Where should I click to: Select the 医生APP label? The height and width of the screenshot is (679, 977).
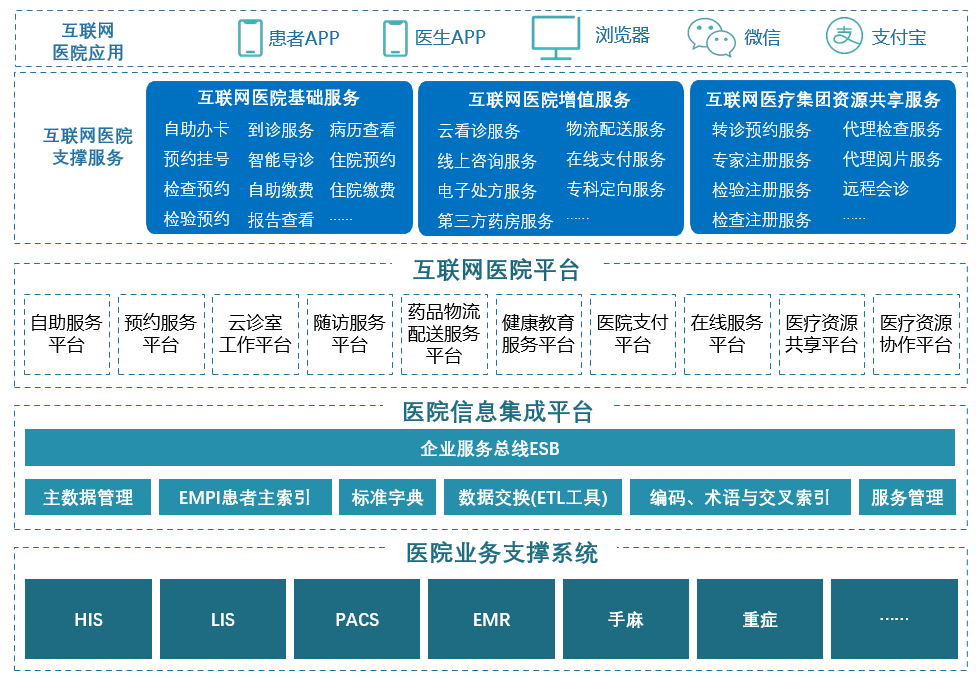click(450, 37)
